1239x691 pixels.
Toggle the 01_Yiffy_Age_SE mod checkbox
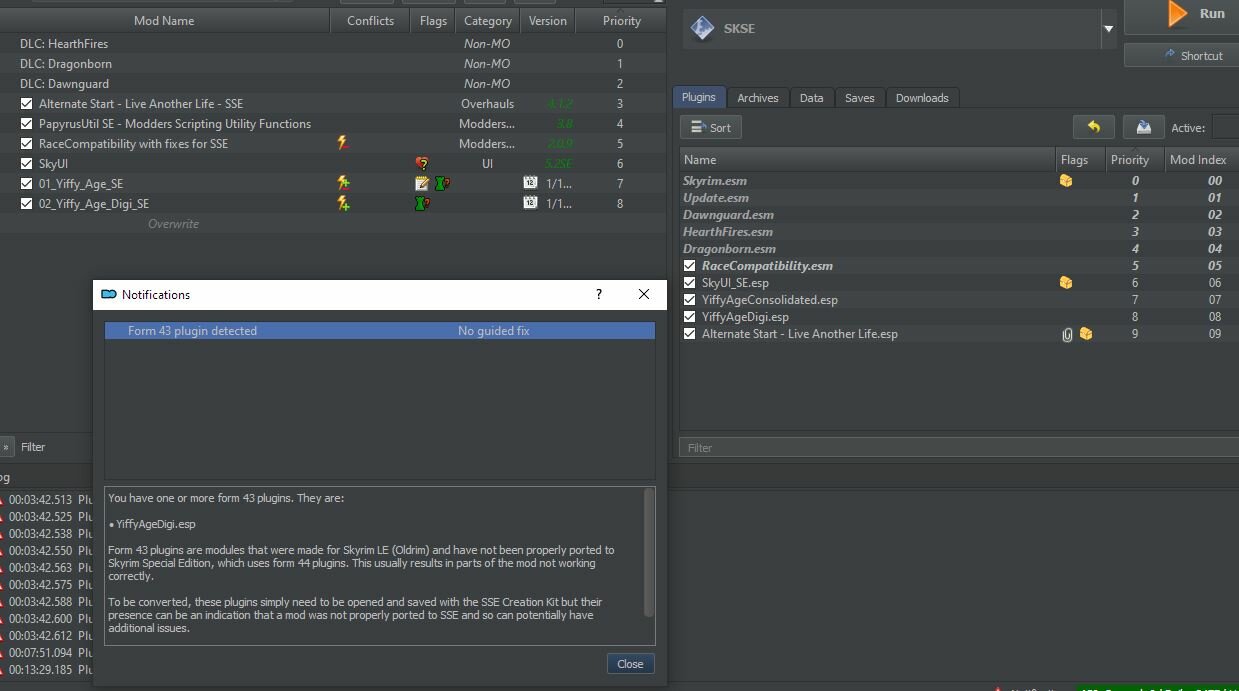[27, 184]
